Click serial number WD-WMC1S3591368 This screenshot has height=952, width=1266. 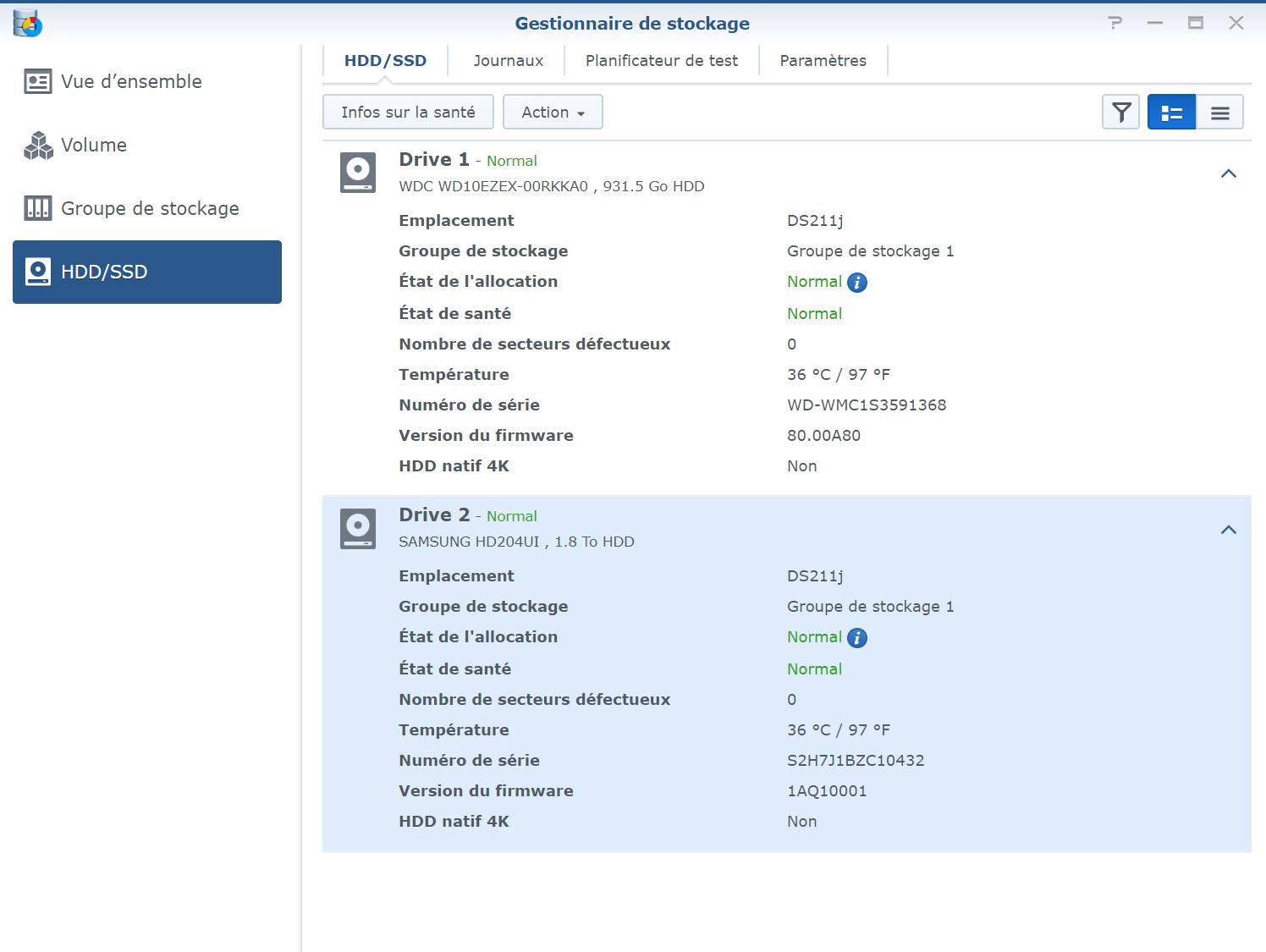pyautogui.click(x=867, y=405)
